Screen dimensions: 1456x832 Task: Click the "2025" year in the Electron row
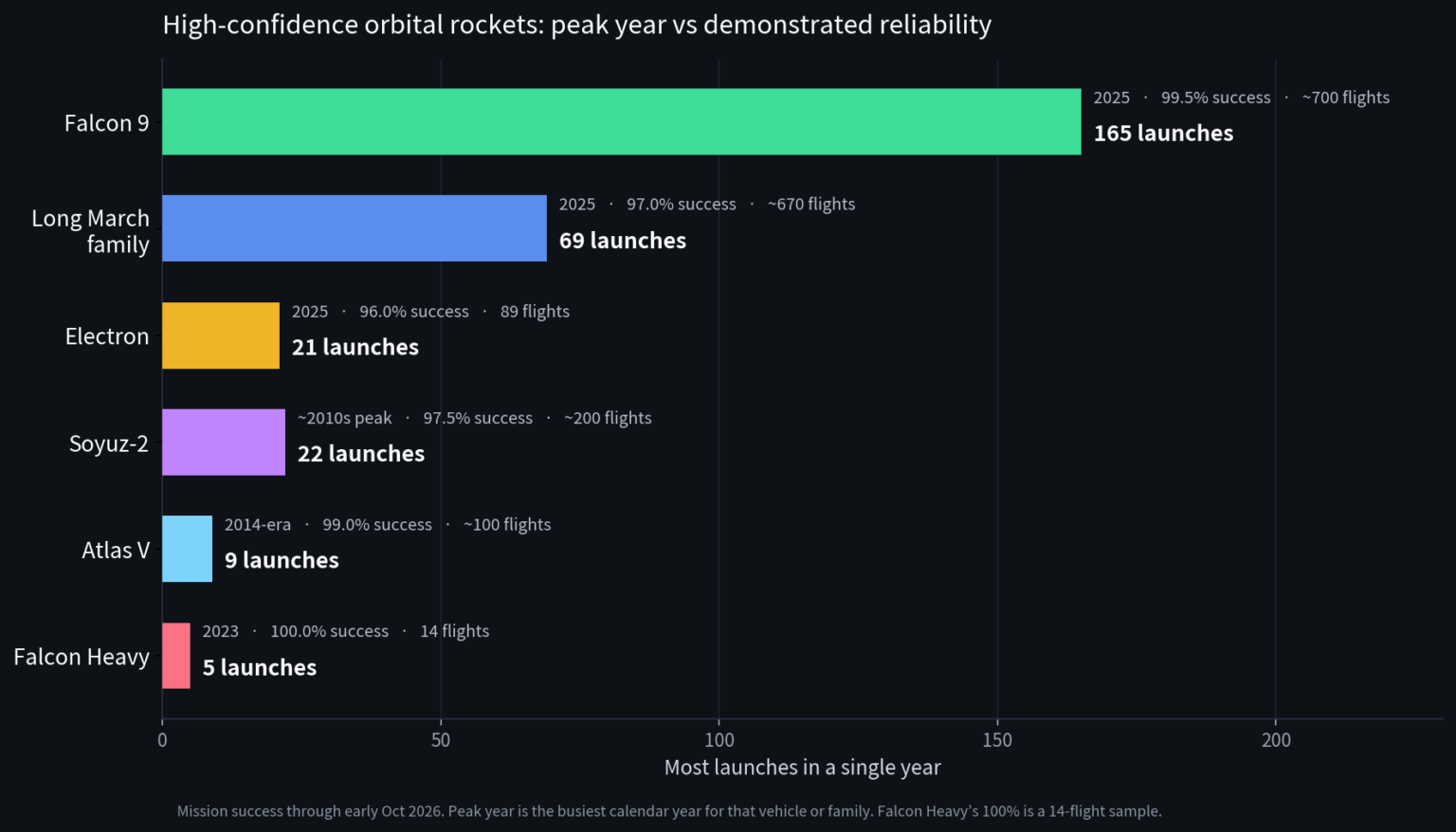tap(310, 312)
